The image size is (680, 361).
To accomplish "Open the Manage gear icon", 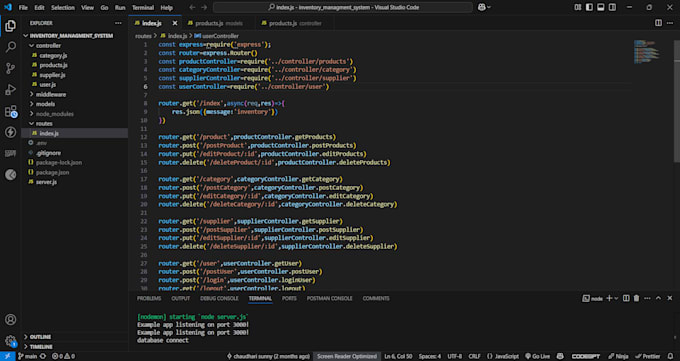I will pos(10,341).
